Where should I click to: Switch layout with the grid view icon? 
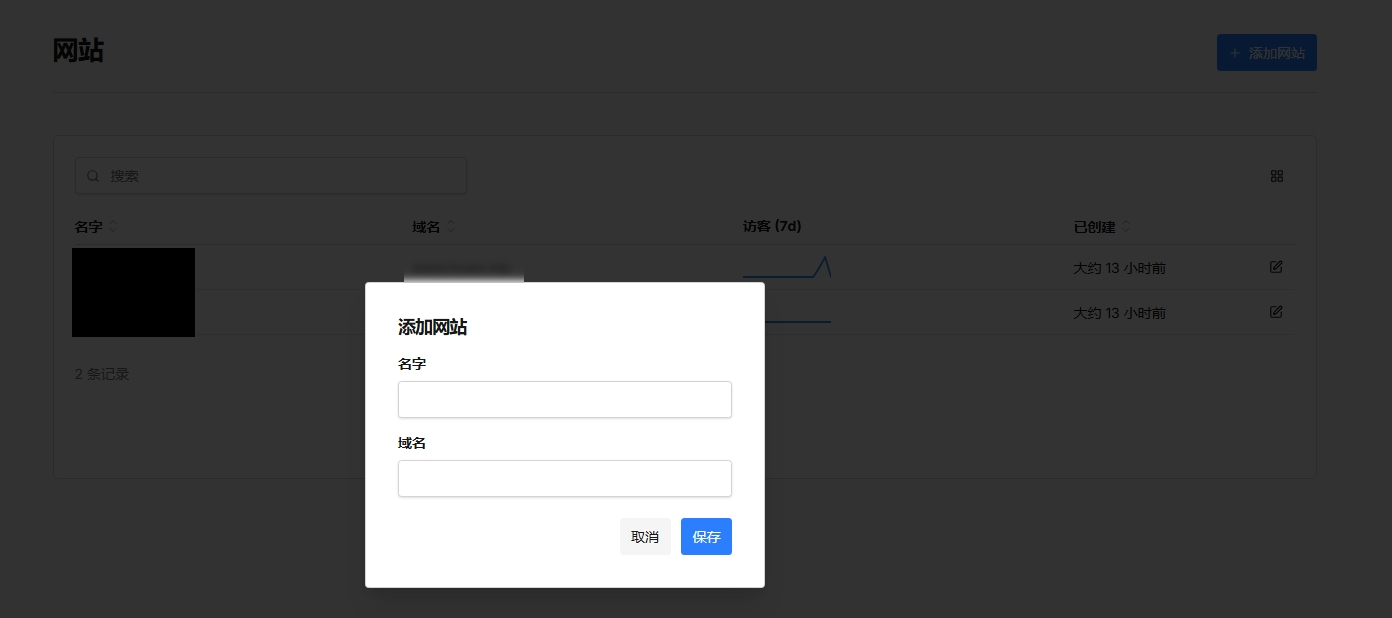click(x=1277, y=176)
